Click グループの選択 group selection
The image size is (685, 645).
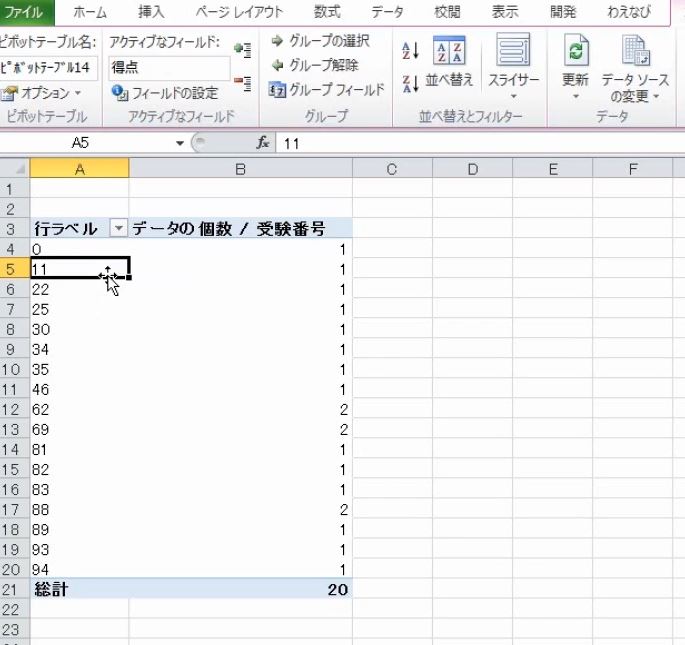pyautogui.click(x=321, y=41)
